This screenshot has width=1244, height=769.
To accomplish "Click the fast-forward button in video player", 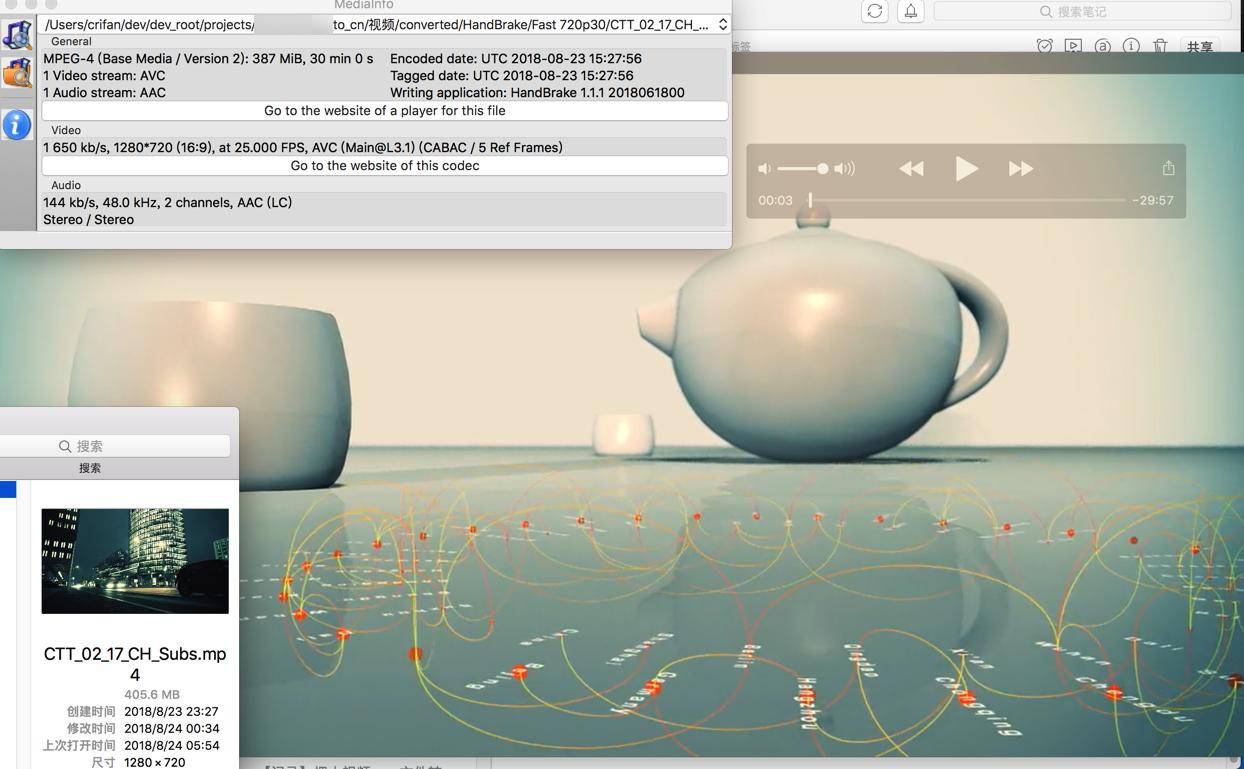I will [1021, 169].
